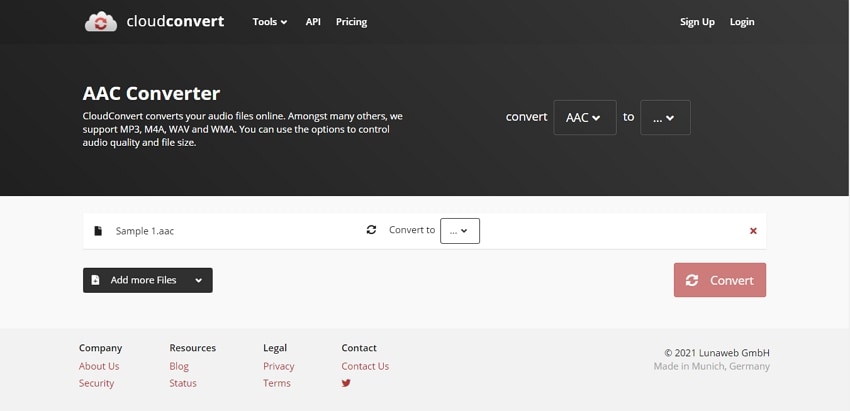Click the Contact footer heading
850x411 pixels.
[359, 348]
